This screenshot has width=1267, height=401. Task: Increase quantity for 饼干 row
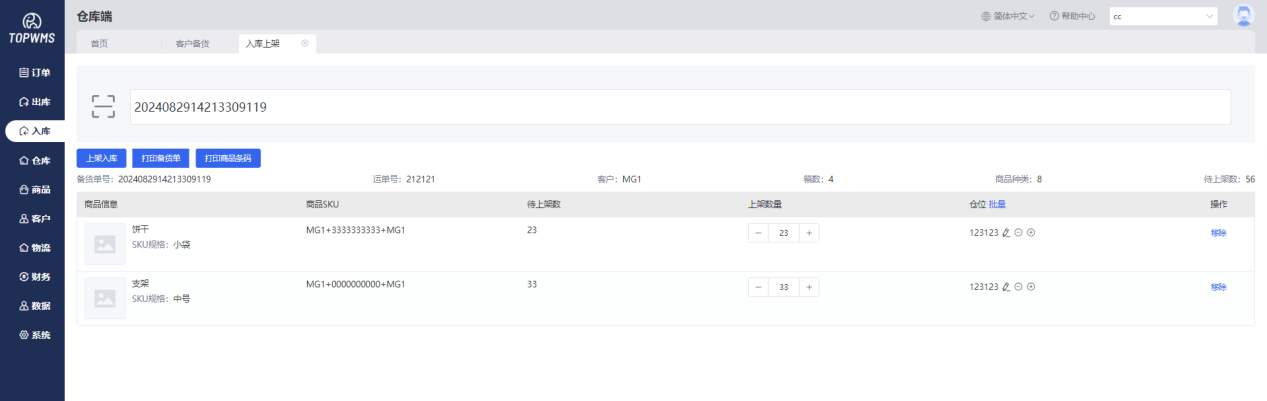tap(810, 233)
